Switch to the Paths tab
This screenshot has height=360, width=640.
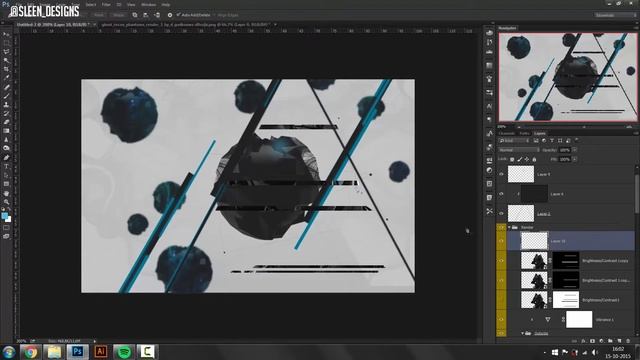(x=524, y=133)
